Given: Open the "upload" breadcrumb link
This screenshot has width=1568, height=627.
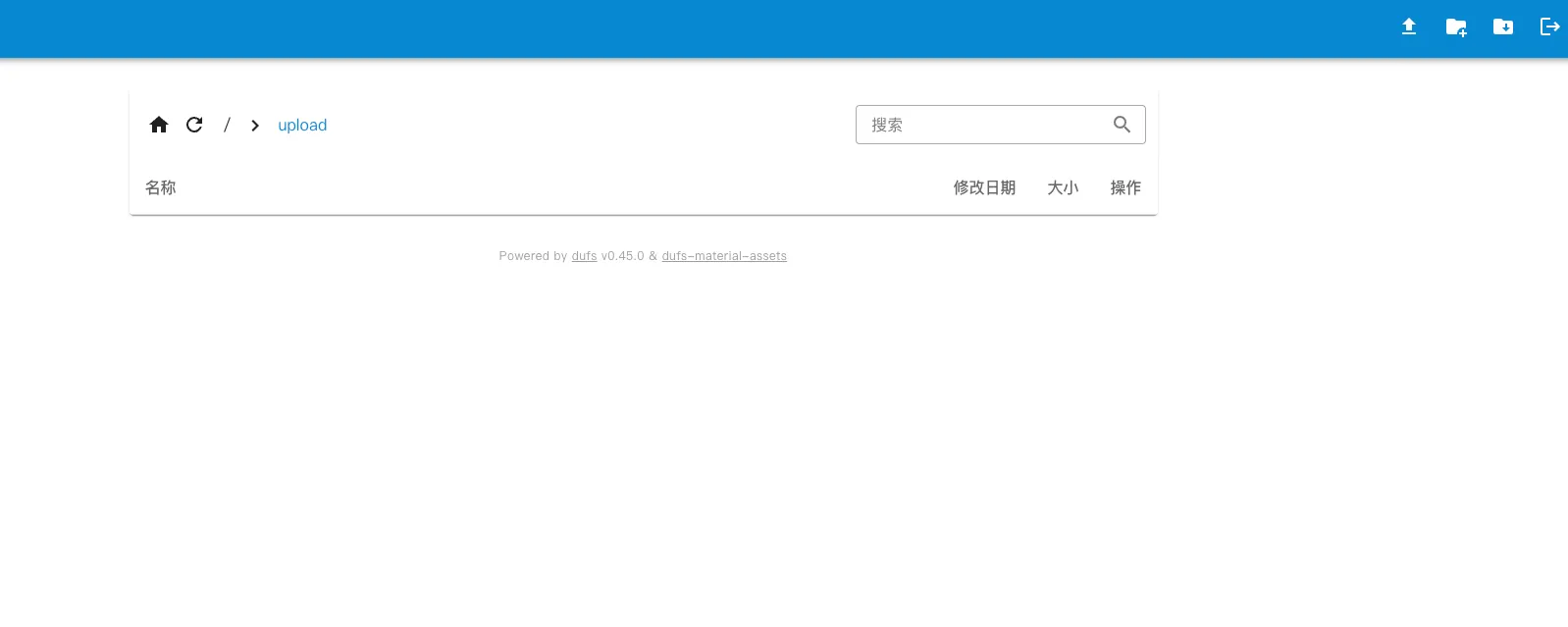Looking at the screenshot, I should (302, 125).
